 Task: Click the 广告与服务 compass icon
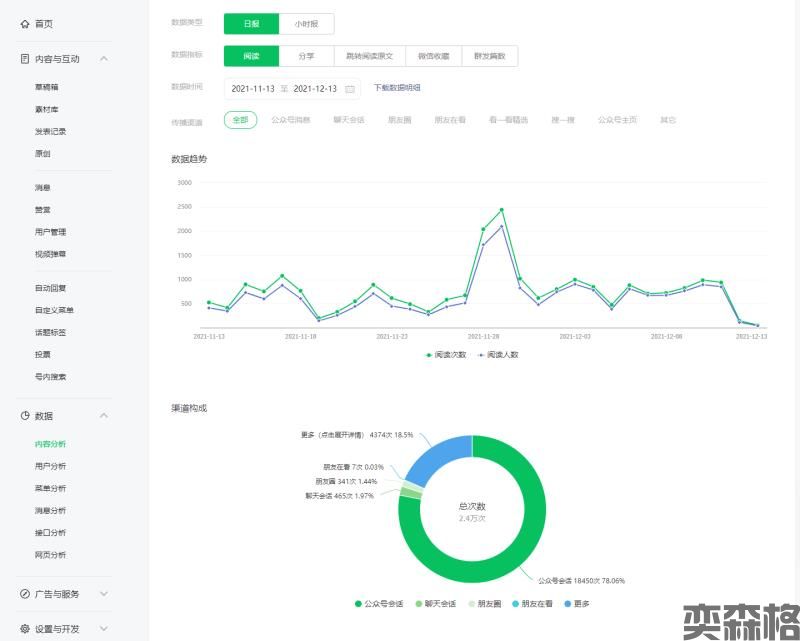point(25,594)
